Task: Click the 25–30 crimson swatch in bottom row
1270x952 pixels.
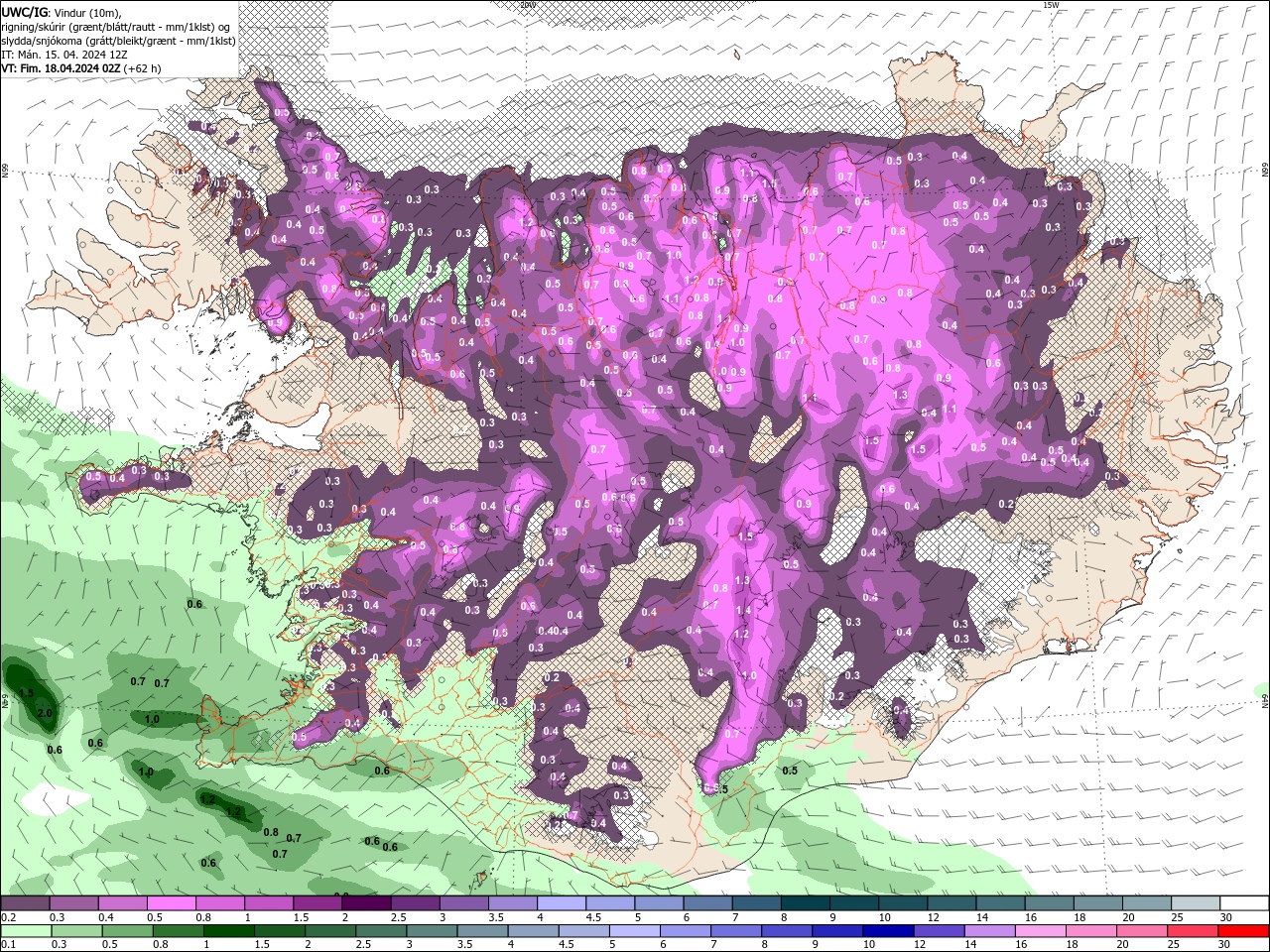Action: [x=1195, y=931]
